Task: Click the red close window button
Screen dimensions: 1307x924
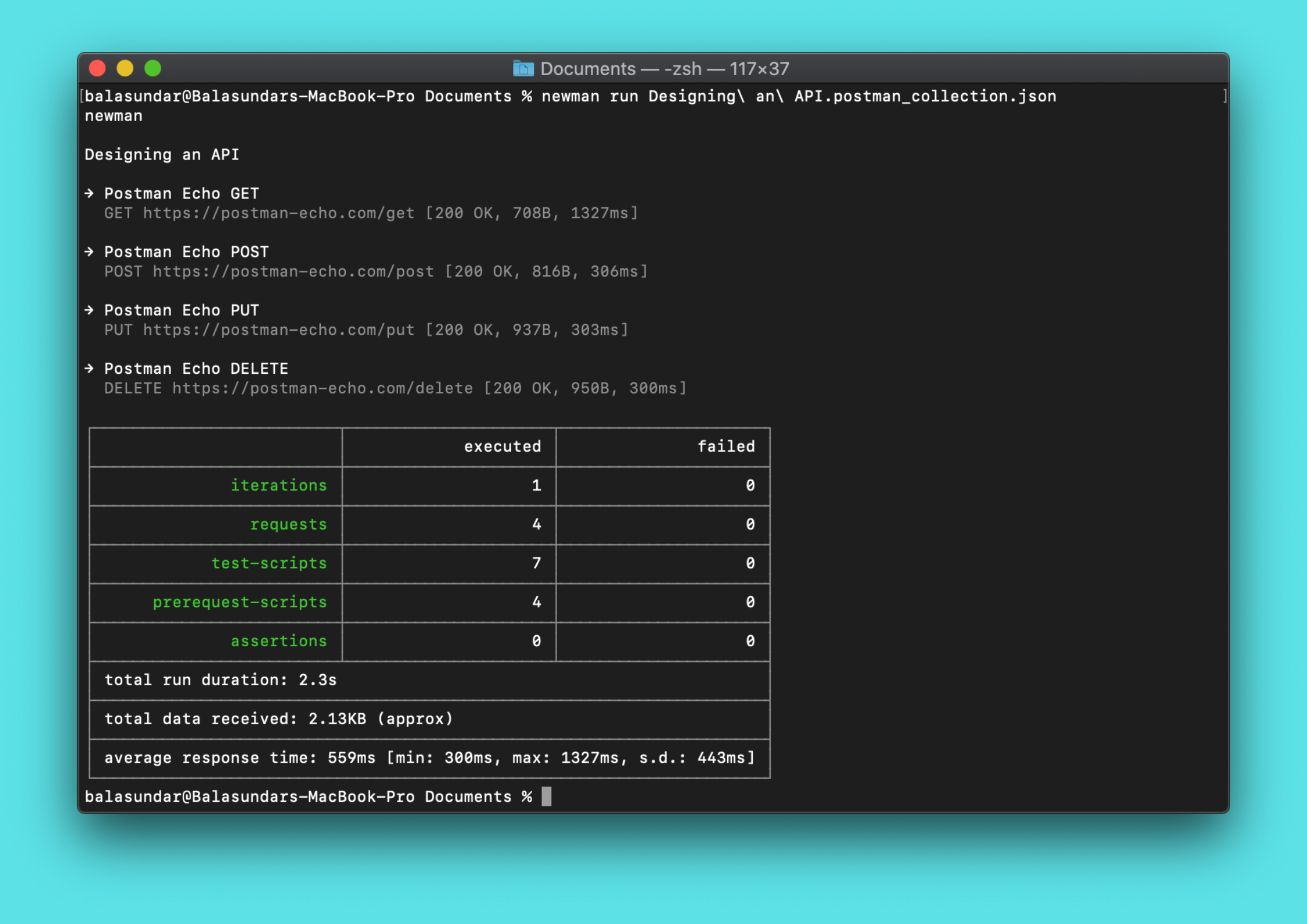Action: coord(97,69)
